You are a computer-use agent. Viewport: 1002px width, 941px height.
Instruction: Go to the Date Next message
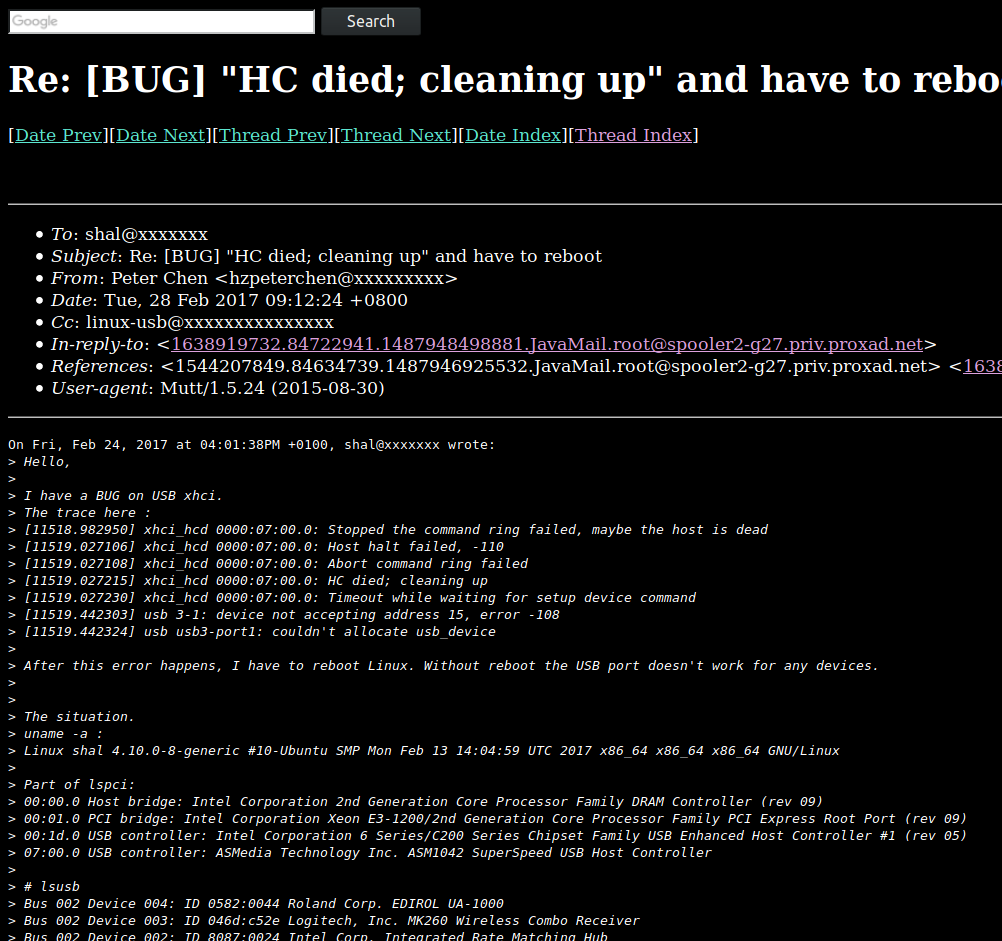(x=160, y=135)
